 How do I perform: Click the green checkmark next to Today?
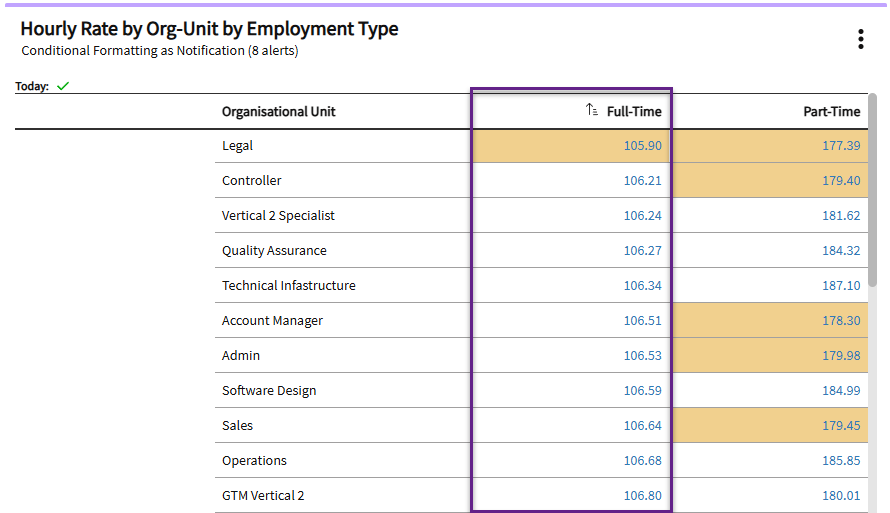point(63,86)
